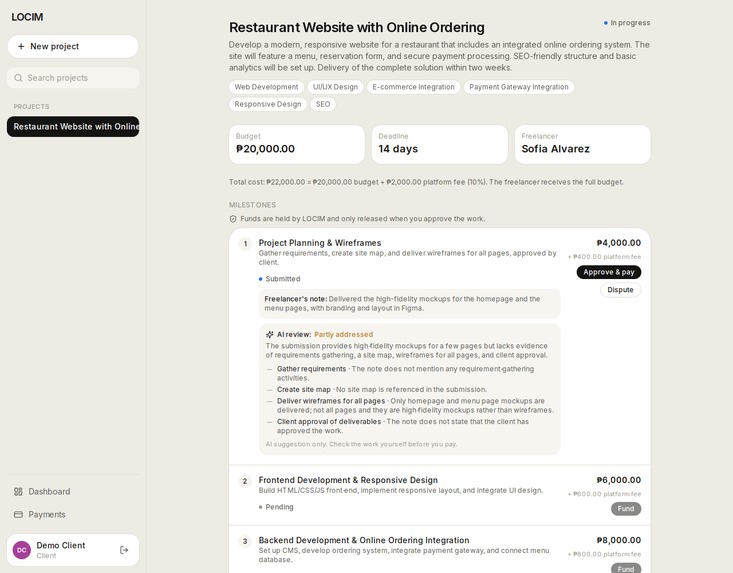Click the Payments card icon
733x573 pixels.
pyautogui.click(x=18, y=515)
